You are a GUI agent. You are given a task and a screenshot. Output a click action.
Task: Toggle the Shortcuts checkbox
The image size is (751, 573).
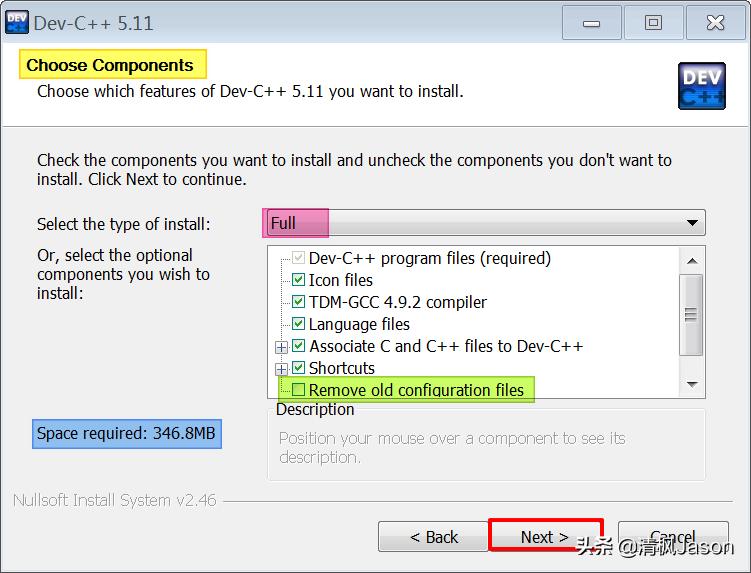[x=298, y=368]
